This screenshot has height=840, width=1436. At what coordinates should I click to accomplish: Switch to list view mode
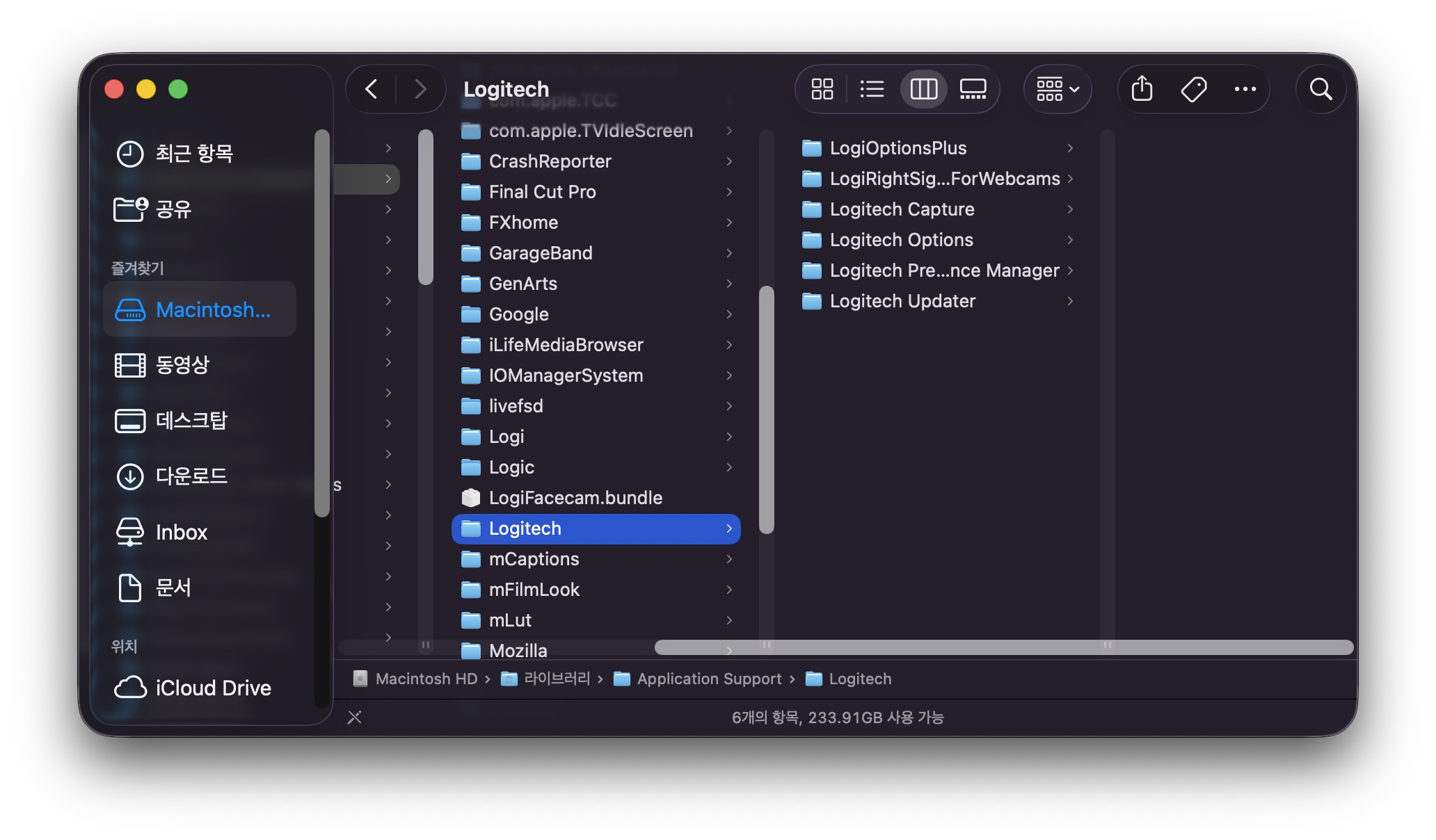871,89
